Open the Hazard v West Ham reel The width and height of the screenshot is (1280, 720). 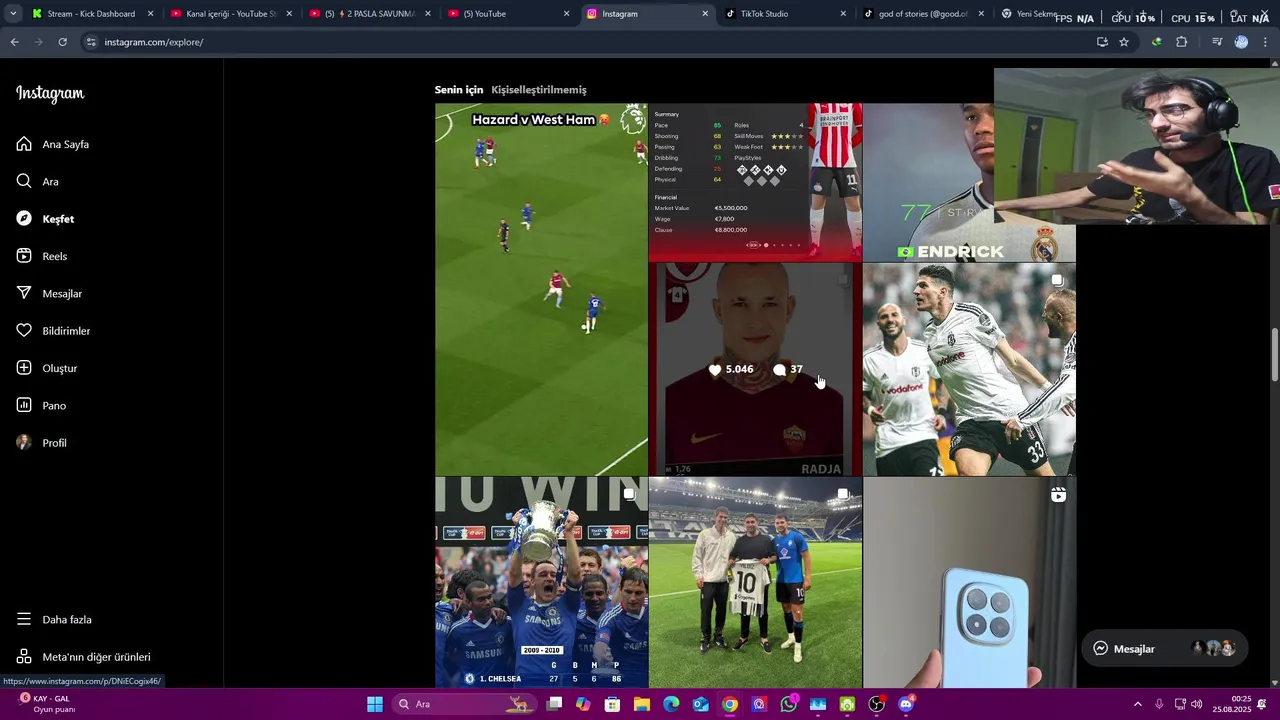[x=541, y=289]
